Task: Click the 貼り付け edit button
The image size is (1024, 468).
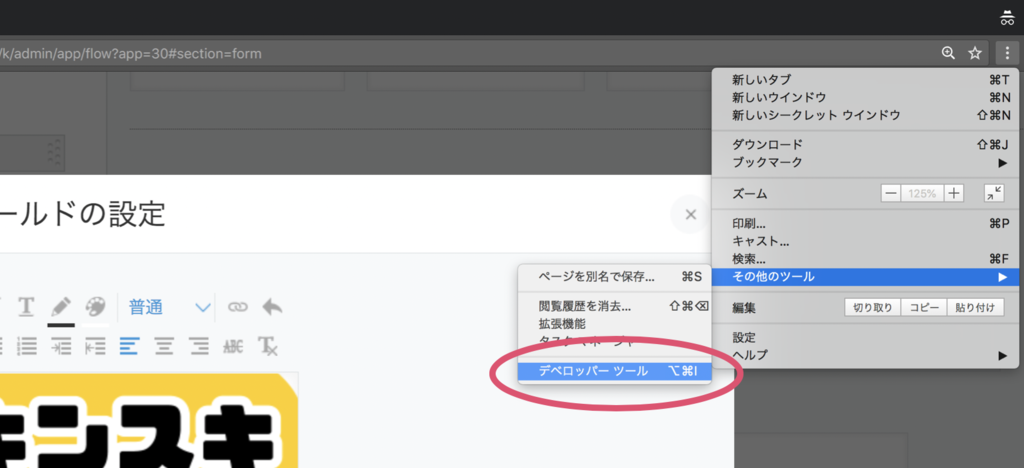Action: click(x=976, y=307)
